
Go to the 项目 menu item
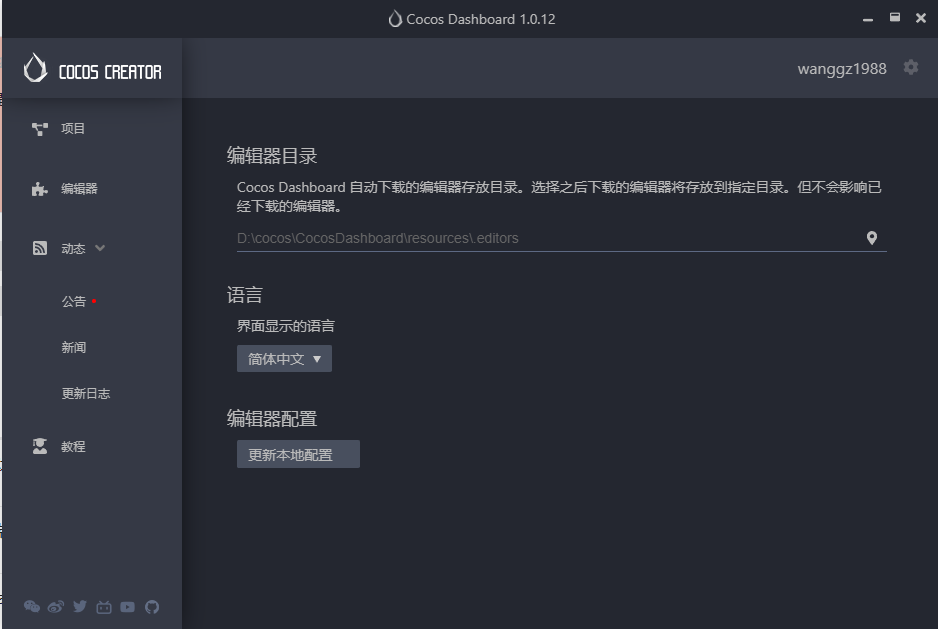(x=72, y=129)
